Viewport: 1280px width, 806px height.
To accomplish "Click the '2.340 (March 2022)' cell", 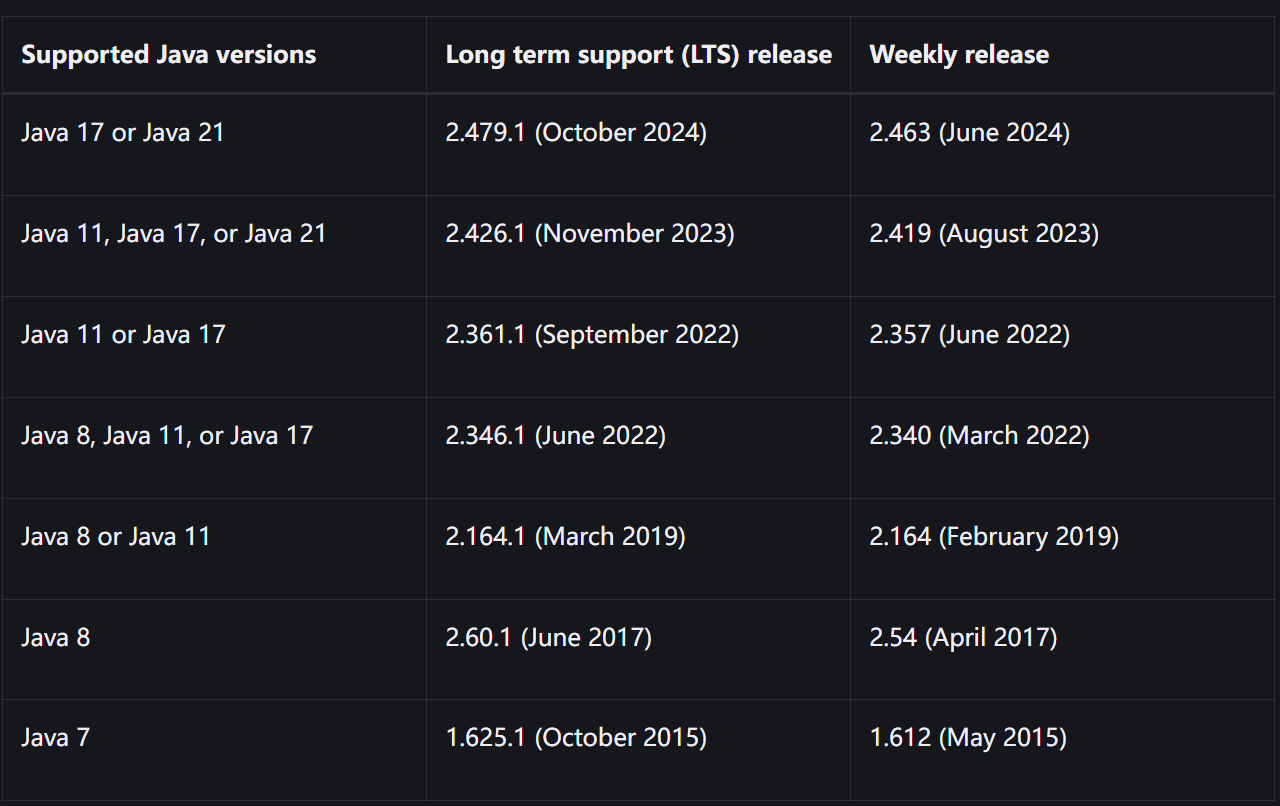I will tap(979, 436).
